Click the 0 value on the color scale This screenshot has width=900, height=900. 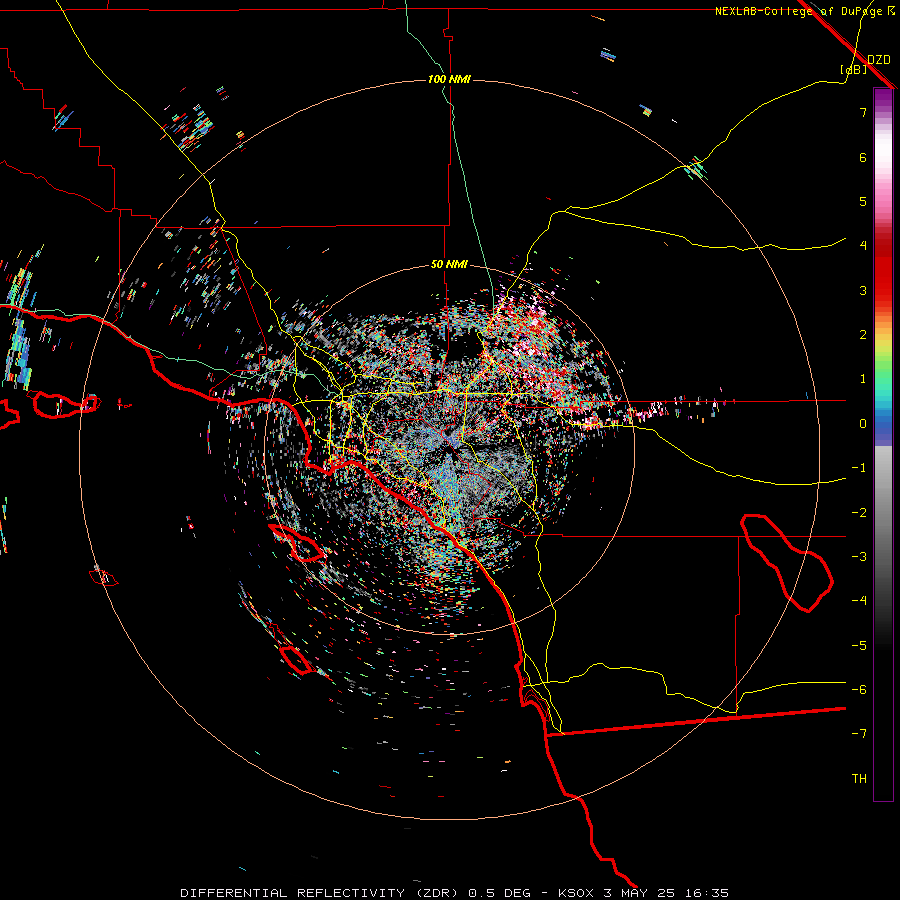click(863, 424)
